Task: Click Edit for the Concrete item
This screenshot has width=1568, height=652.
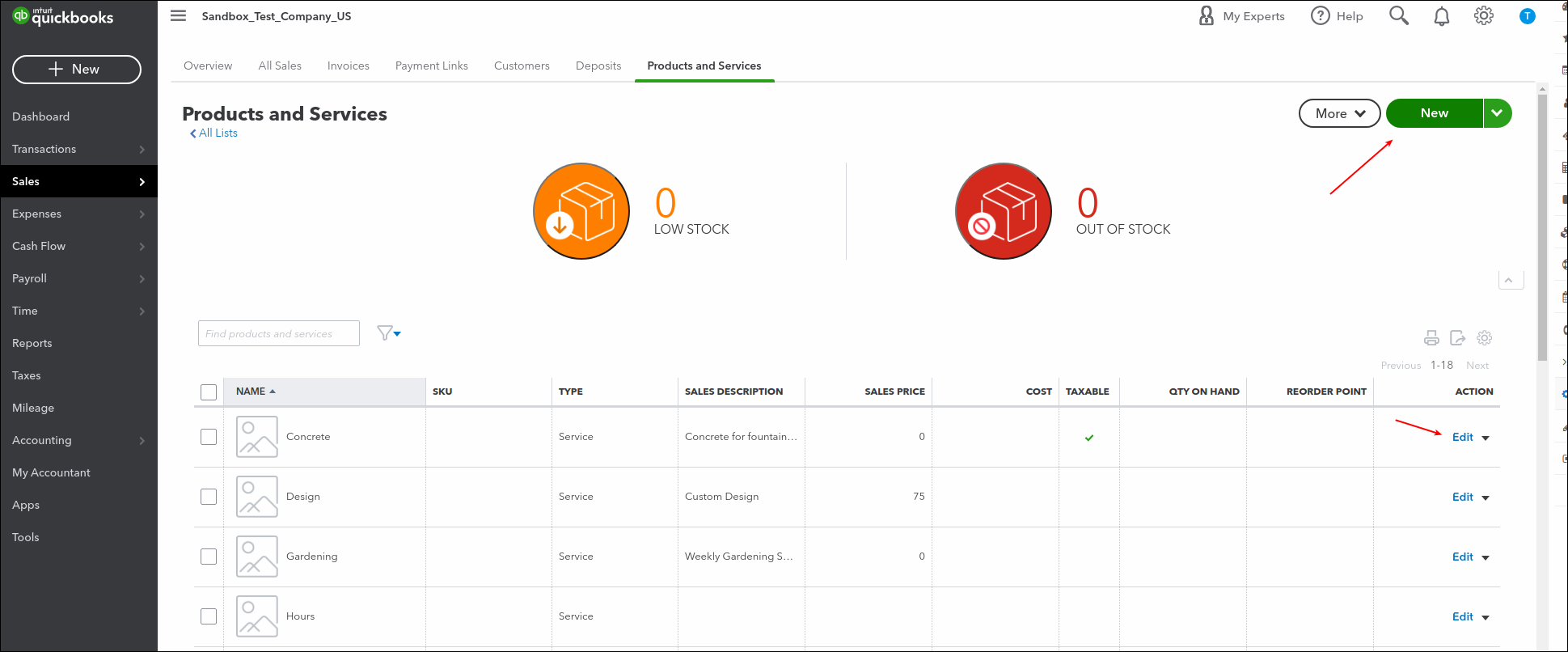Action: [x=1463, y=437]
